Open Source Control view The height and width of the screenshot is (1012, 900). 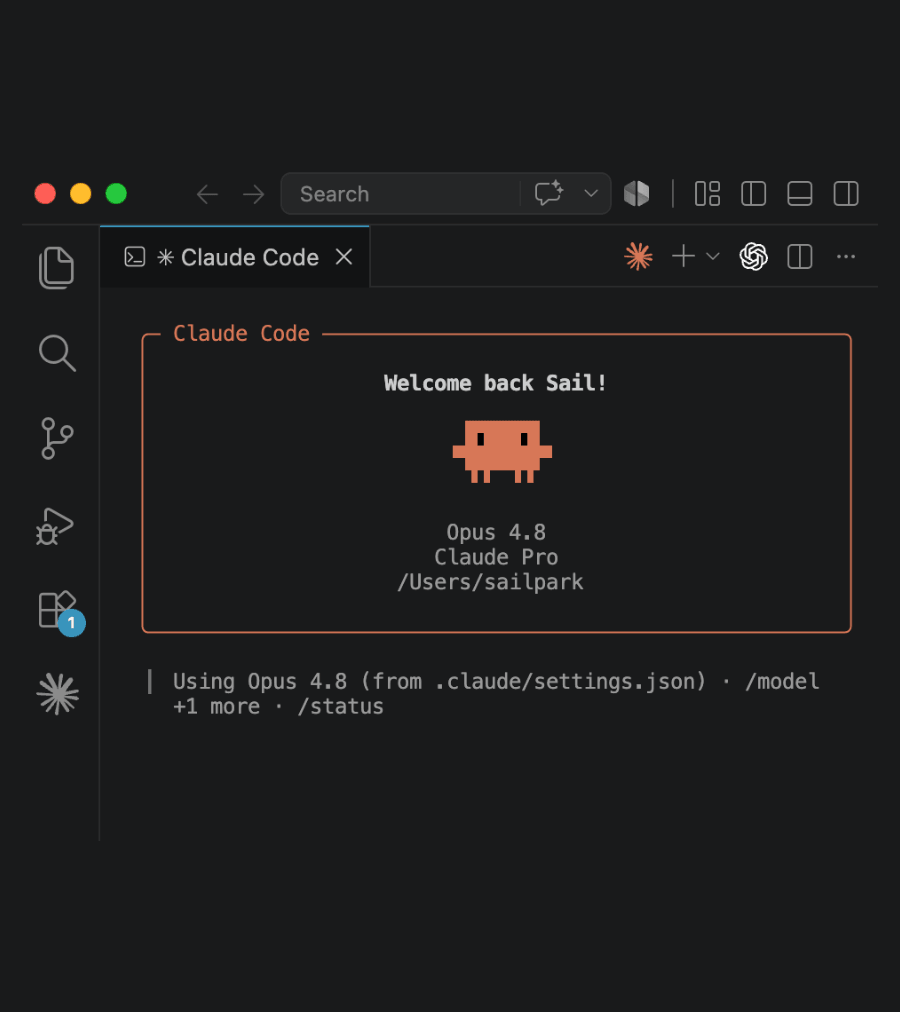pos(57,439)
